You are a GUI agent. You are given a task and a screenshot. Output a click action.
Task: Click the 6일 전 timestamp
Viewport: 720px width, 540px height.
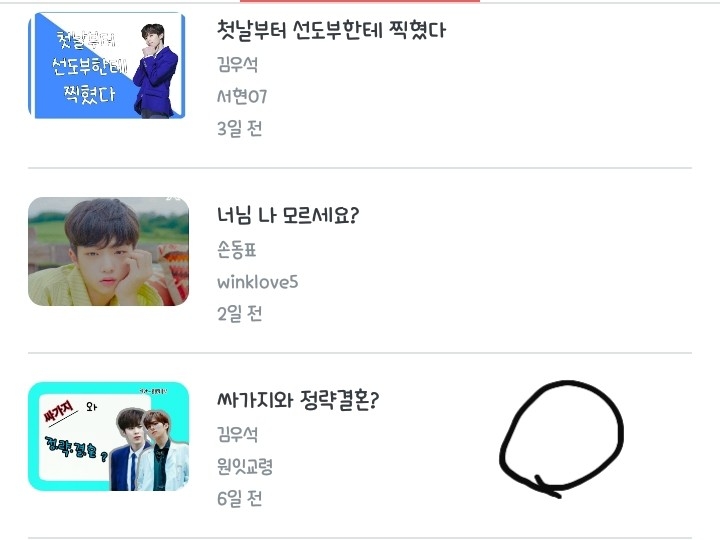(239, 498)
